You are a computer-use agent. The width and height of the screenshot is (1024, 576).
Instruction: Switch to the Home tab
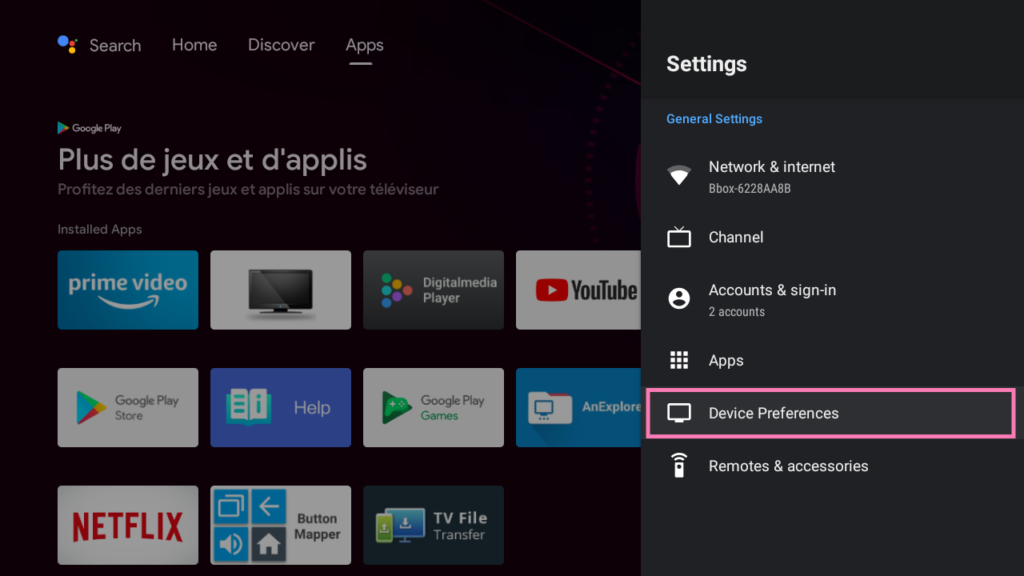tap(194, 44)
